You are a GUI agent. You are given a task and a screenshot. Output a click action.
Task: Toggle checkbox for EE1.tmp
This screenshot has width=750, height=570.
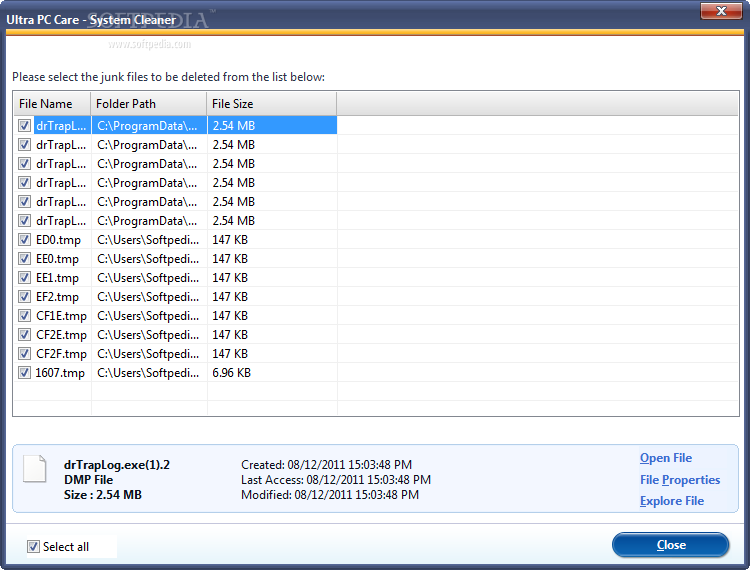24,278
